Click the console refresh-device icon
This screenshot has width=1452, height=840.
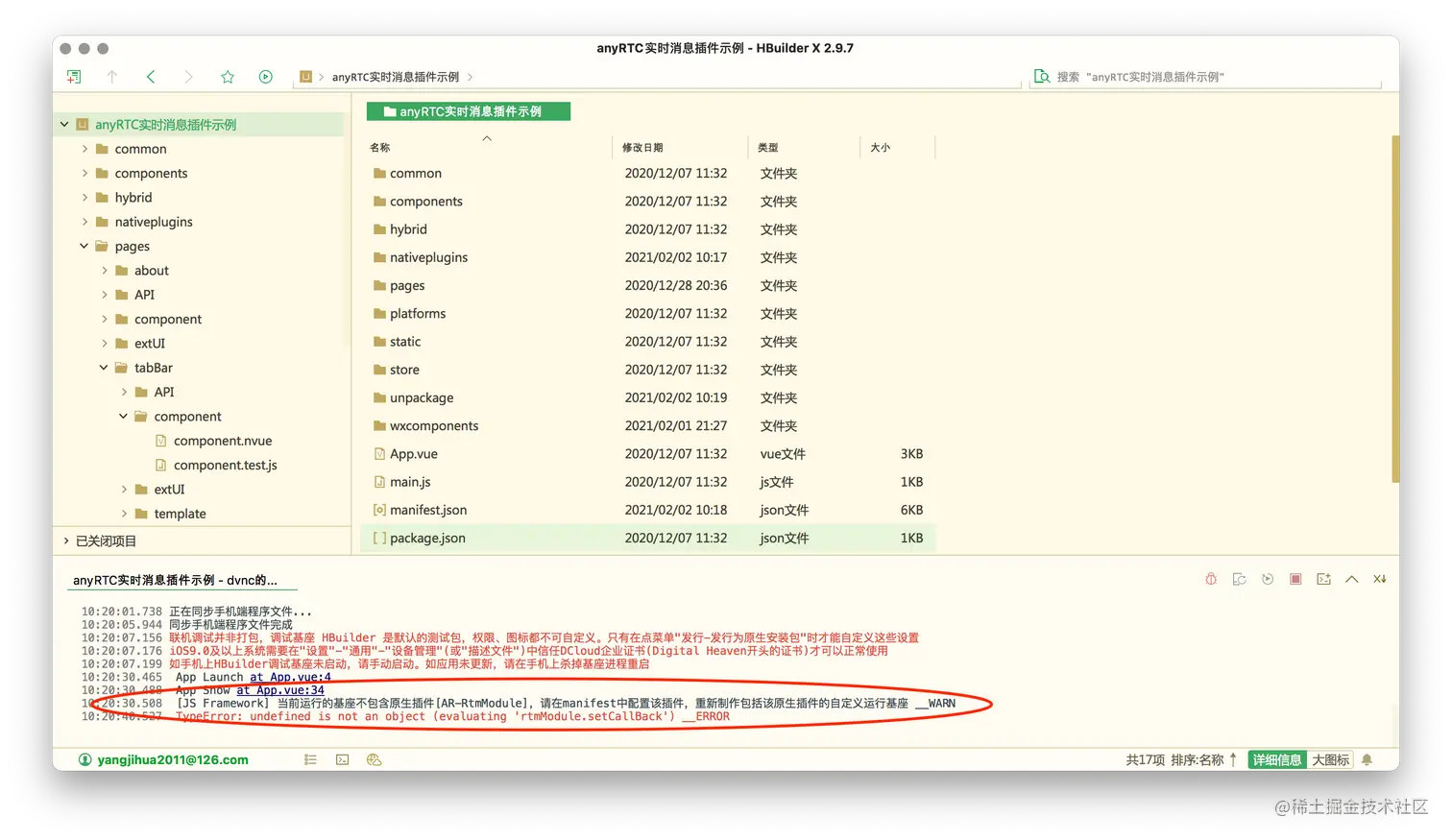tap(1240, 579)
